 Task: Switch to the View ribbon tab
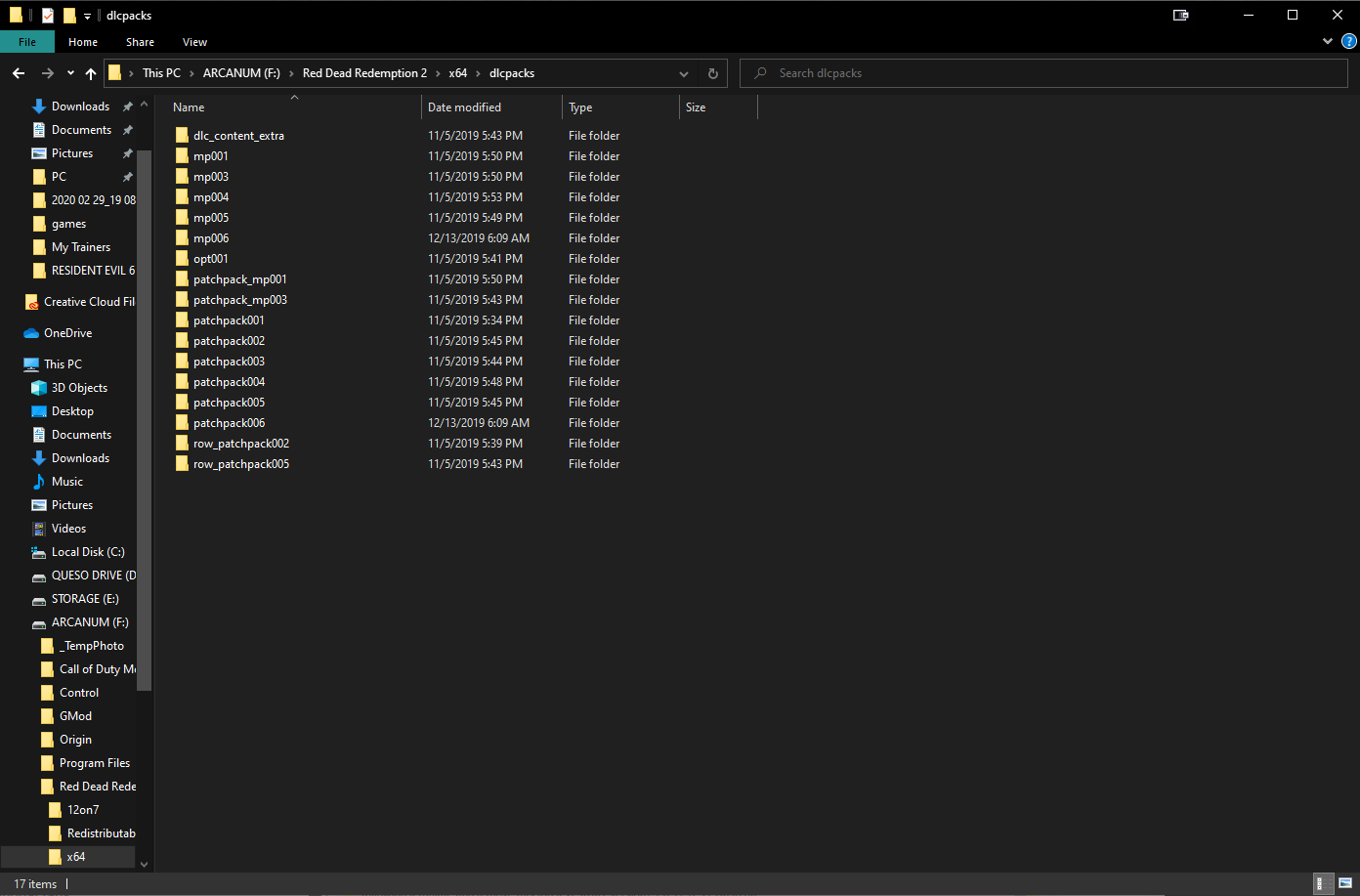click(x=194, y=42)
